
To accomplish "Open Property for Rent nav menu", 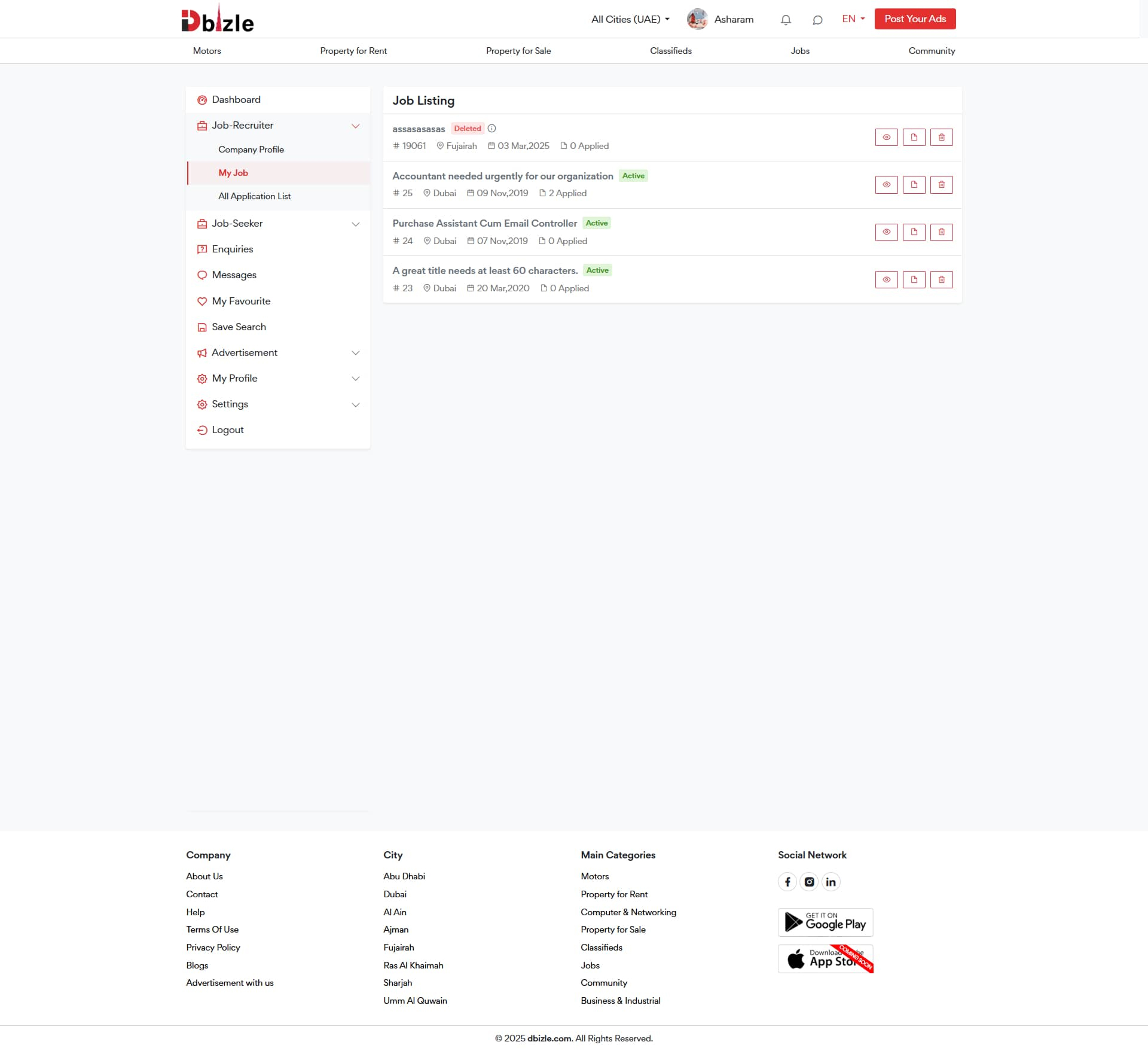I will [353, 51].
